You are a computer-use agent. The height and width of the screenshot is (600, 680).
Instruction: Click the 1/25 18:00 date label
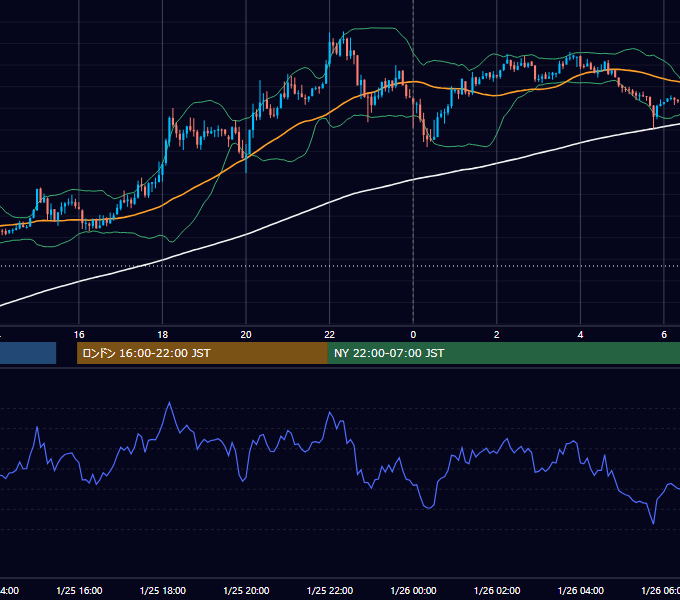coord(163,590)
